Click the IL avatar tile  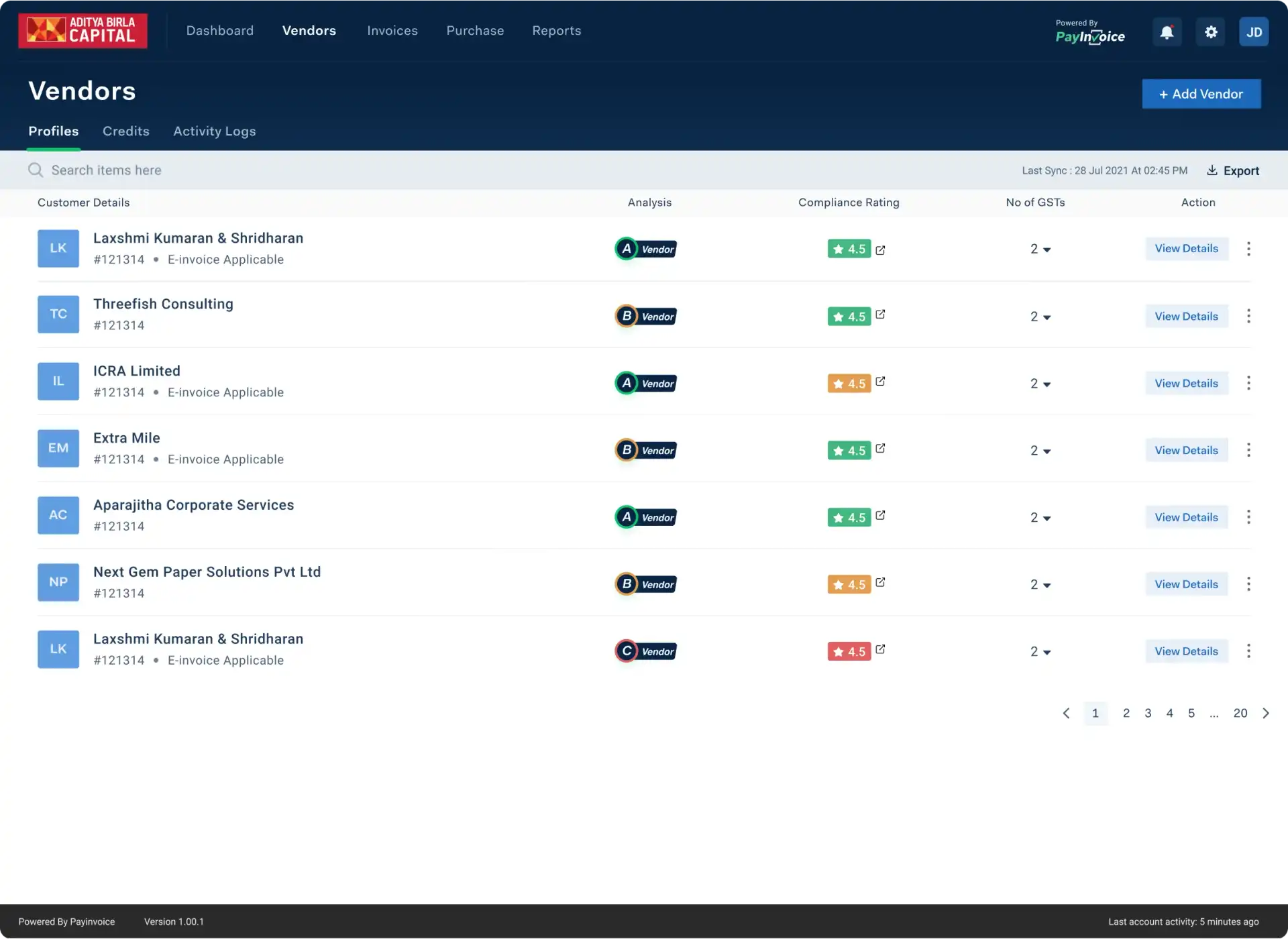pos(58,381)
